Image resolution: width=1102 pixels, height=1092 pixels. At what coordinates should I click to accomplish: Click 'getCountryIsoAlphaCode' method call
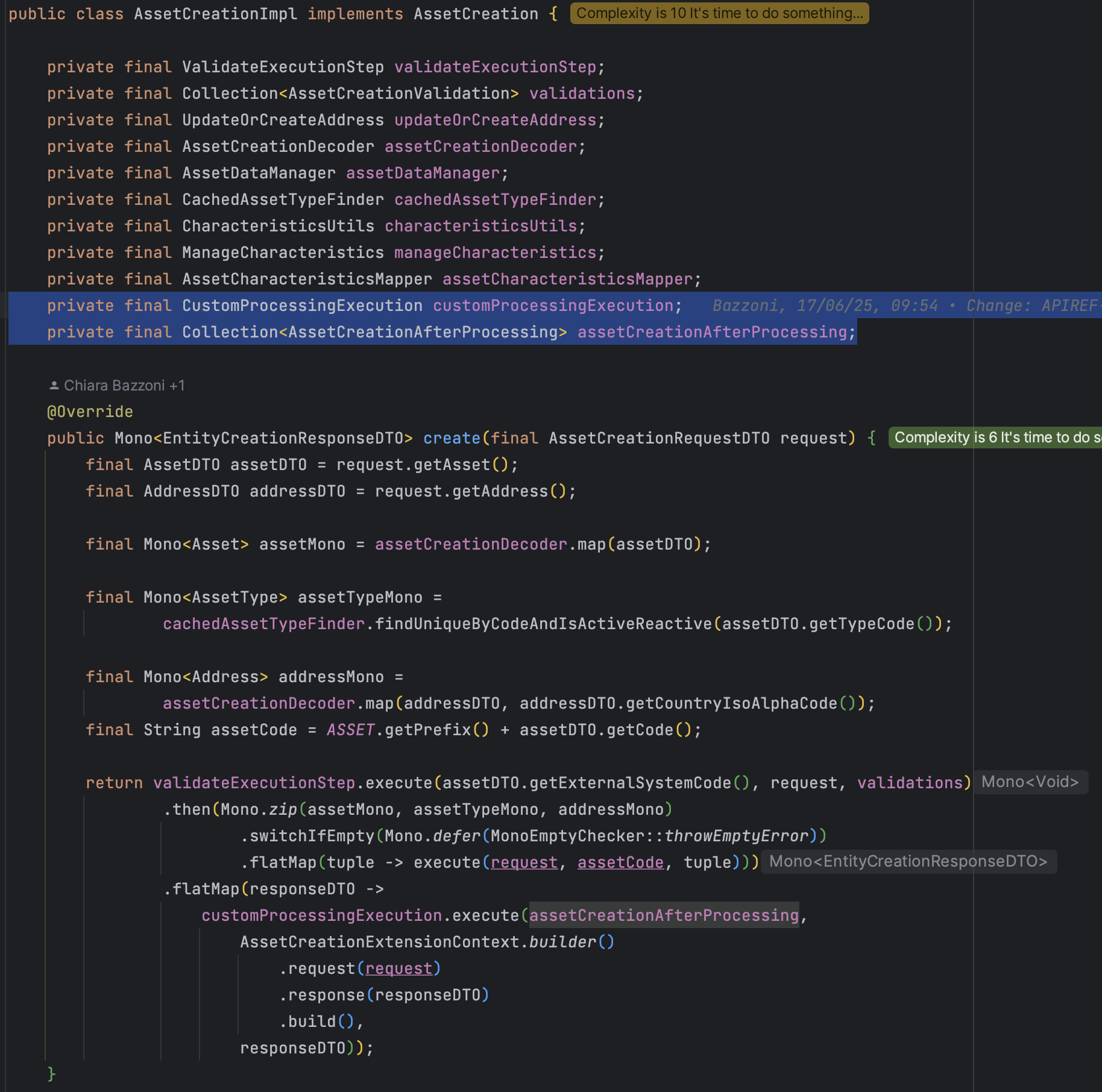click(731, 703)
